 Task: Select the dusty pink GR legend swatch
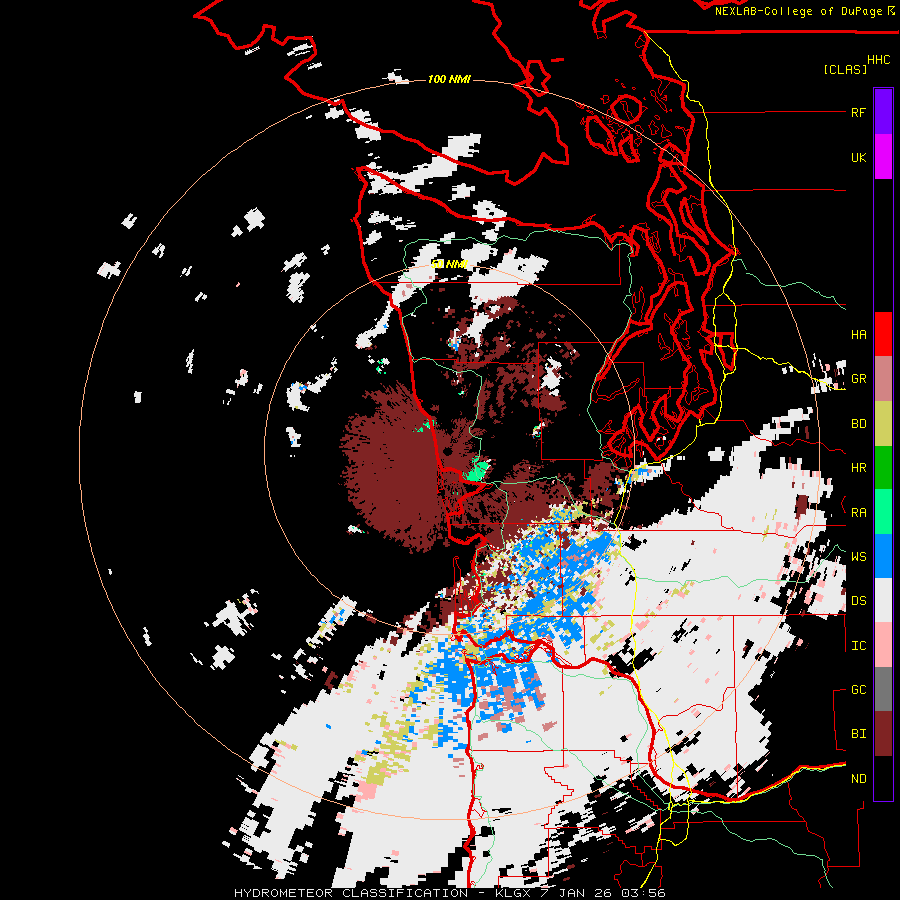pyautogui.click(x=883, y=379)
